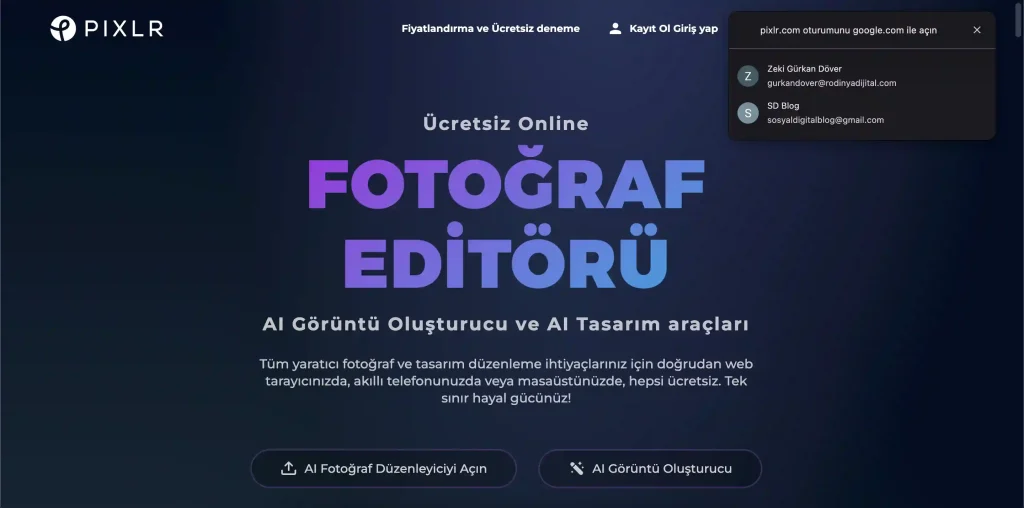The image size is (1024, 508).
Task: Click the magic wand icon
Action: (577, 468)
